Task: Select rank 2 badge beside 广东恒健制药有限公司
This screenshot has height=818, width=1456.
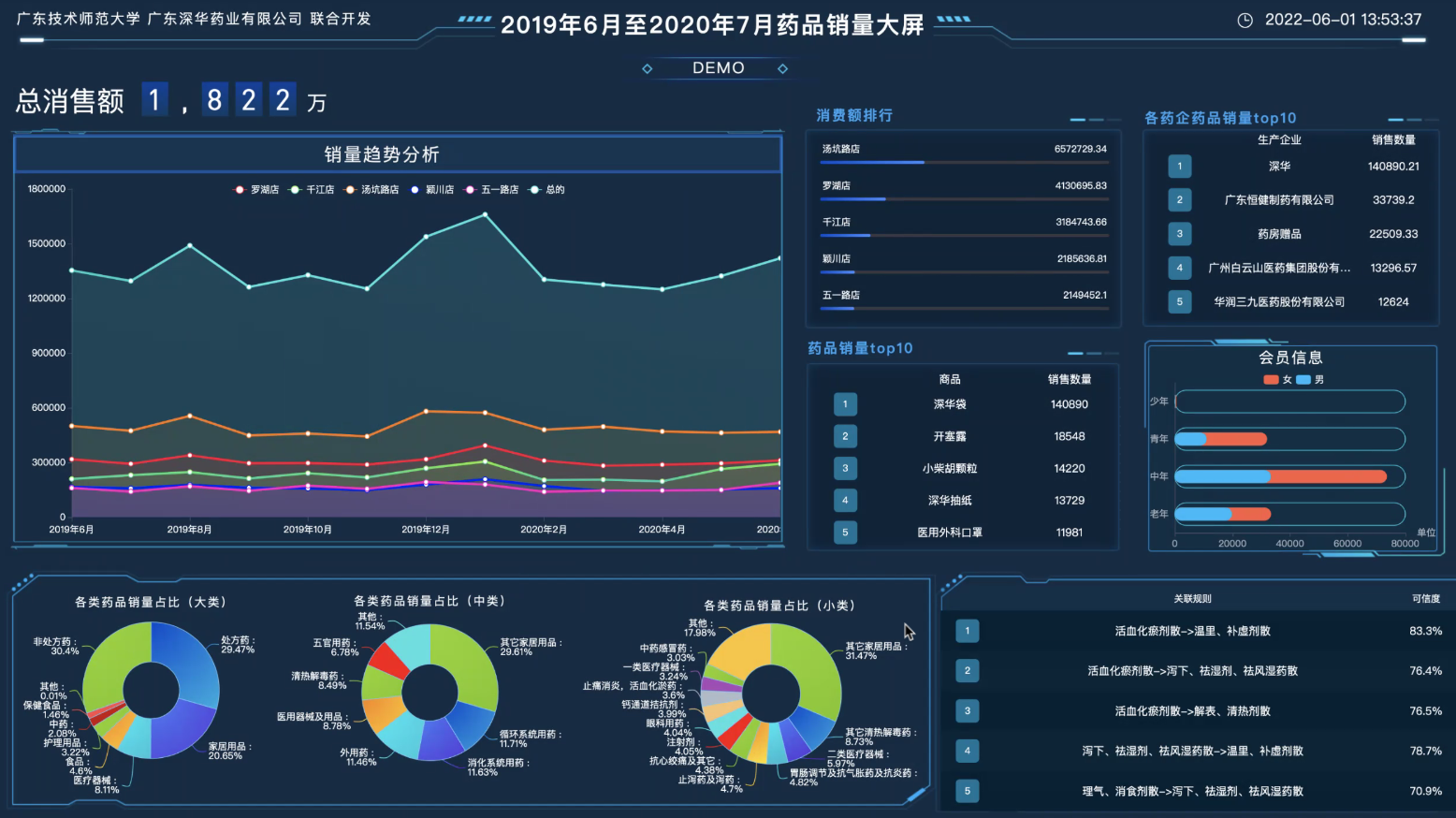Action: tap(1179, 200)
